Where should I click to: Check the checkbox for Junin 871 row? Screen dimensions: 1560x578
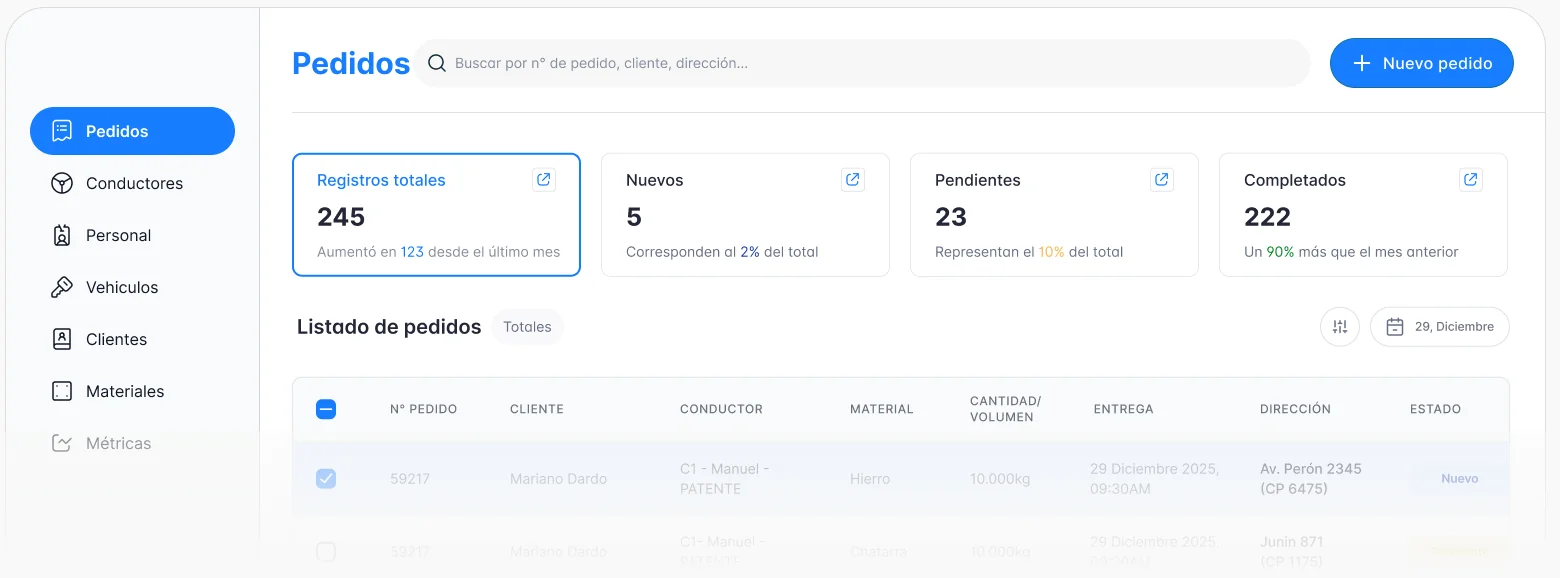click(326, 551)
